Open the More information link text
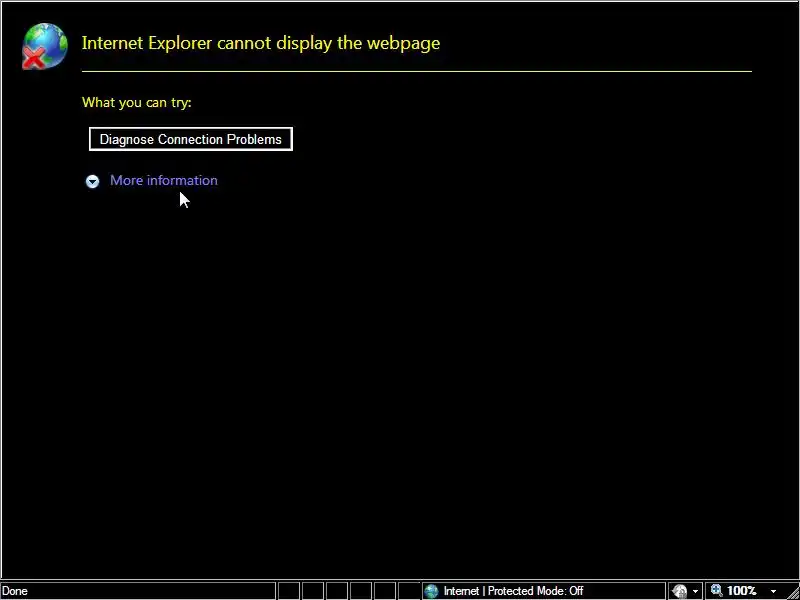The image size is (800, 600). (164, 180)
